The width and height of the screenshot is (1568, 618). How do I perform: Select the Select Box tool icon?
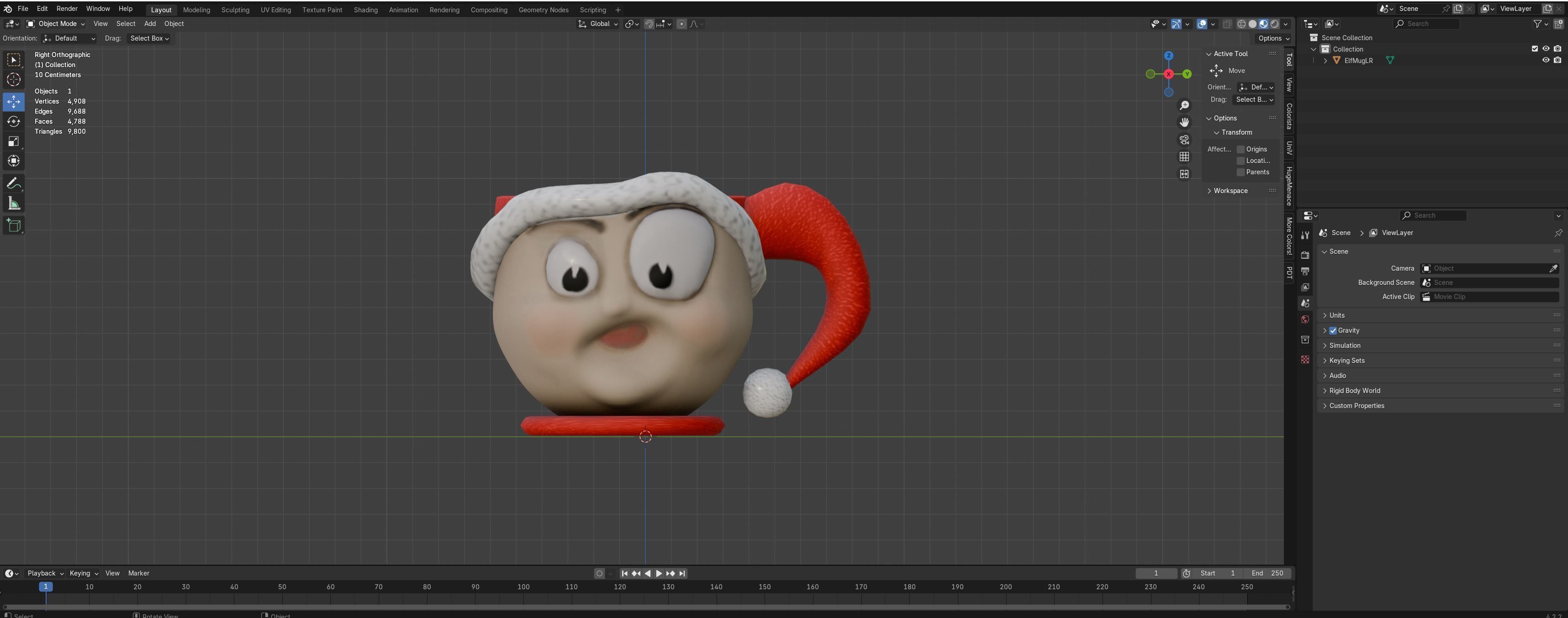(13, 60)
